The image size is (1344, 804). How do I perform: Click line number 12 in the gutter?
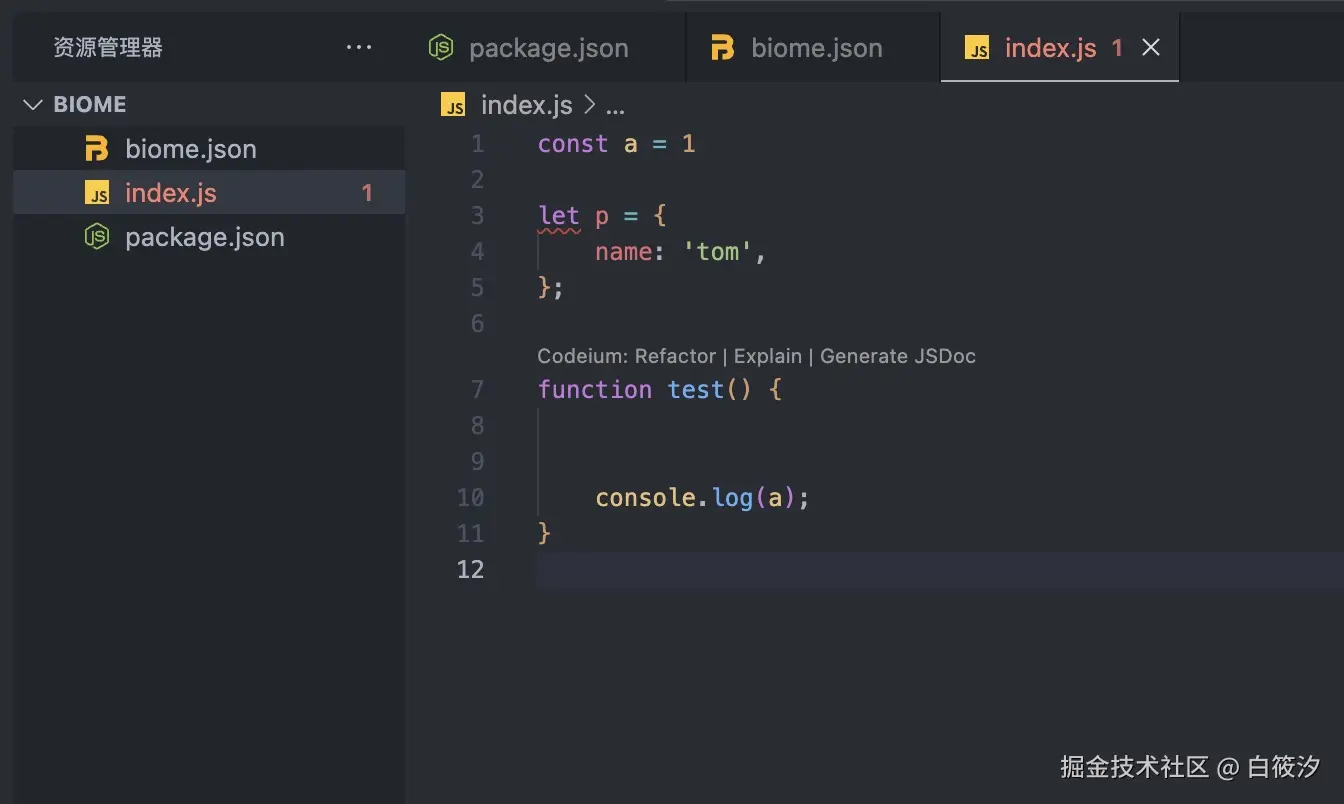click(470, 569)
